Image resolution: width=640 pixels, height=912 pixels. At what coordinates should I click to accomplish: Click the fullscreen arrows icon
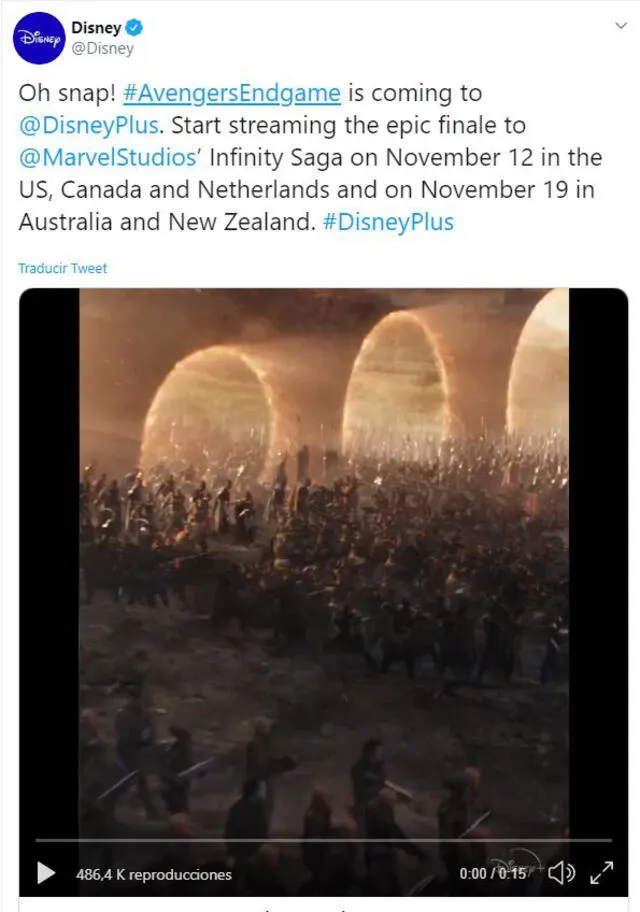(x=601, y=873)
